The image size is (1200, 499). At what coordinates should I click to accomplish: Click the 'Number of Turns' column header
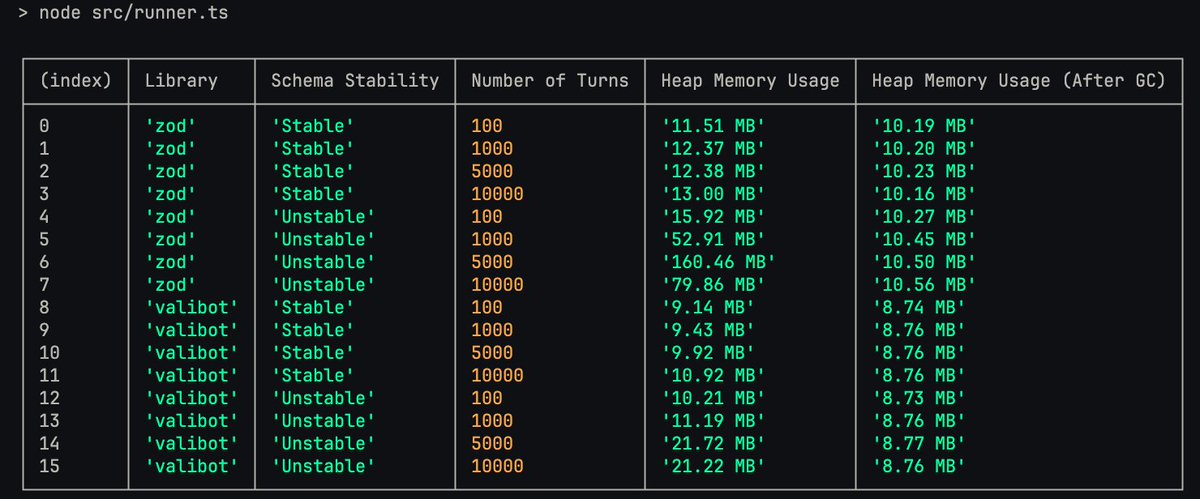(550, 80)
